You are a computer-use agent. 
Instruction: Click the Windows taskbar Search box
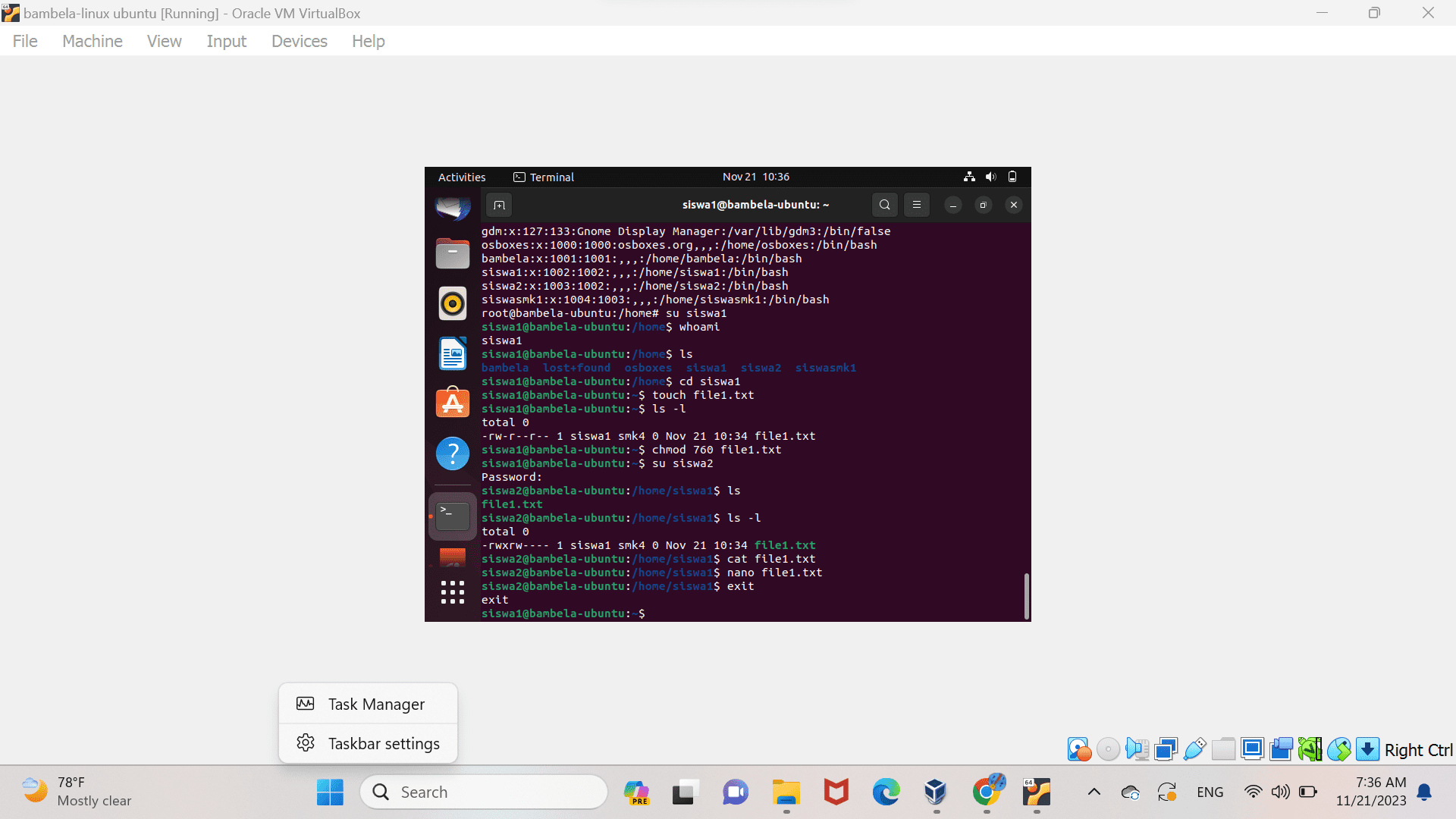(x=484, y=792)
